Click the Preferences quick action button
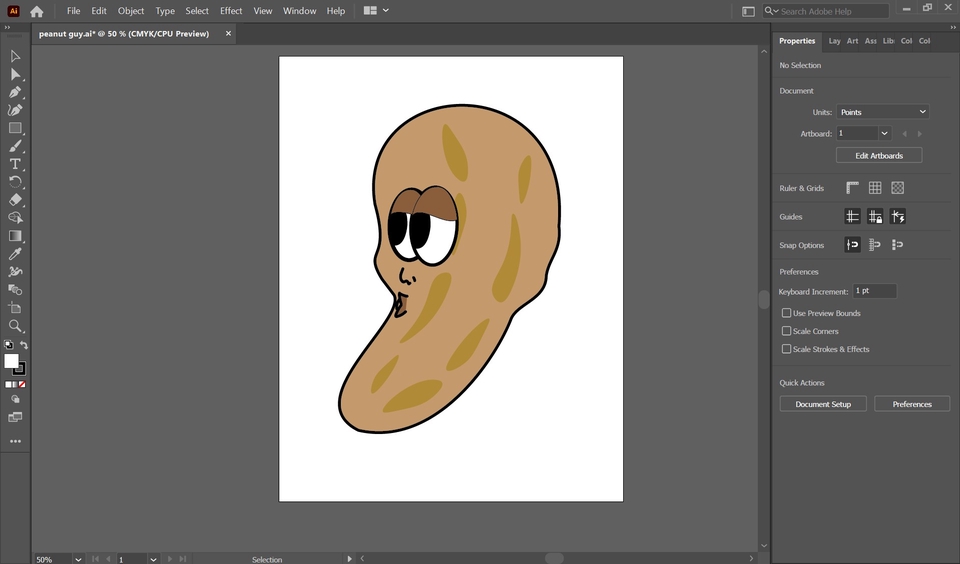The image size is (960, 564). tap(912, 404)
